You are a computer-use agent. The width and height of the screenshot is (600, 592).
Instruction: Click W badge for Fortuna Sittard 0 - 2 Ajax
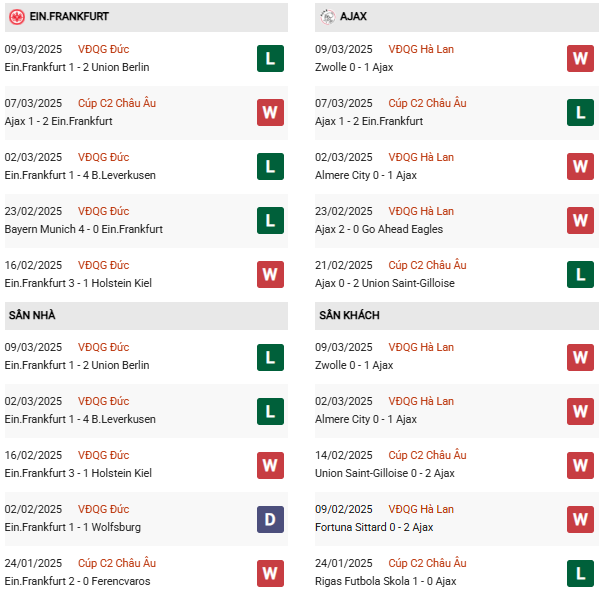tap(580, 518)
